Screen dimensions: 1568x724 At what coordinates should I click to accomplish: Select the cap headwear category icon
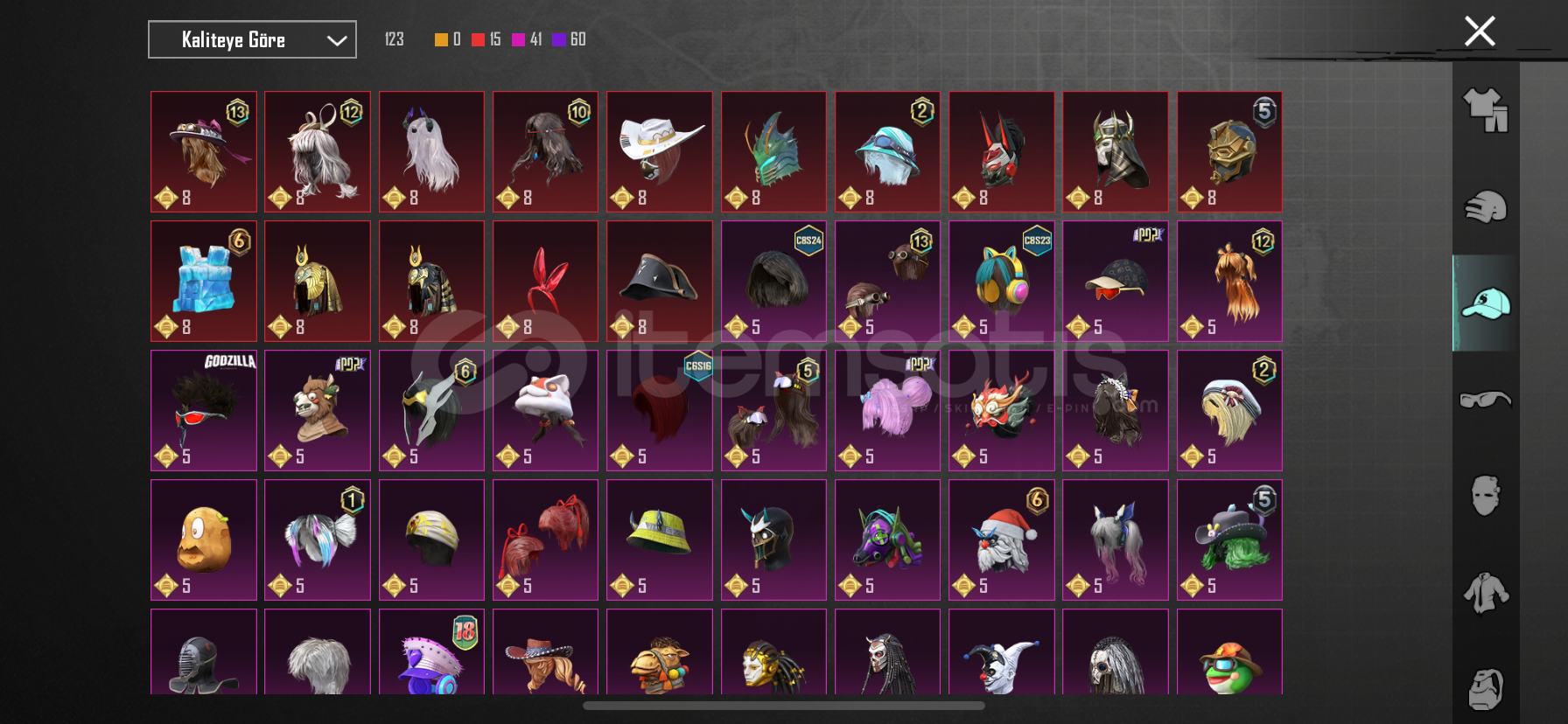click(x=1486, y=303)
